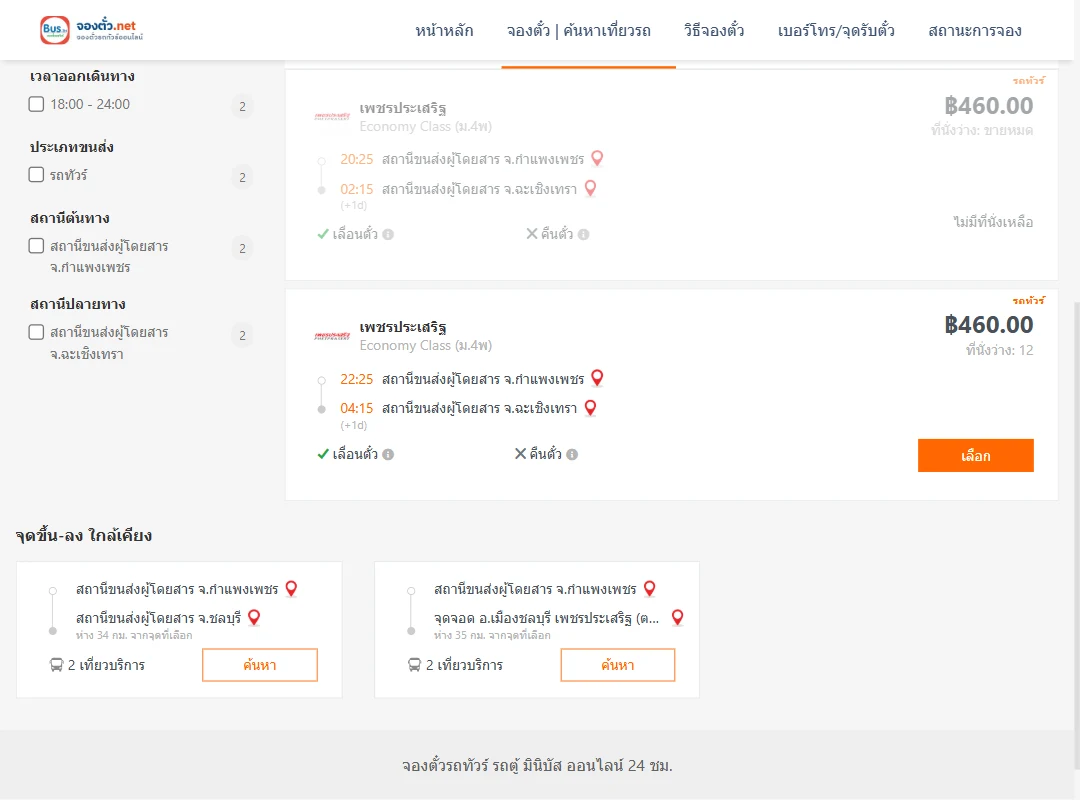Click green check mark next to เลื่อนตั๋ว on 22:25 trip

pos(322,454)
